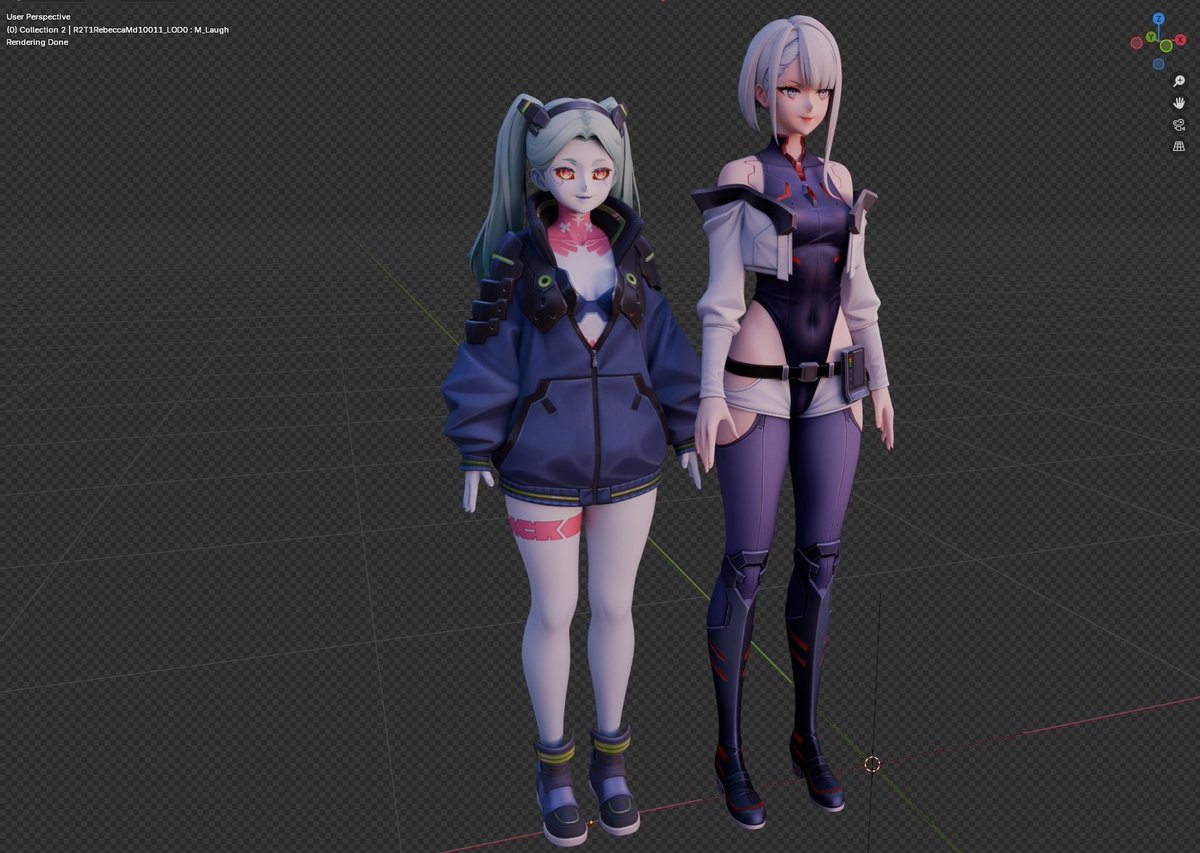Toggle perspective/orthographic grid icon
This screenshot has width=1200, height=853.
tap(1179, 147)
